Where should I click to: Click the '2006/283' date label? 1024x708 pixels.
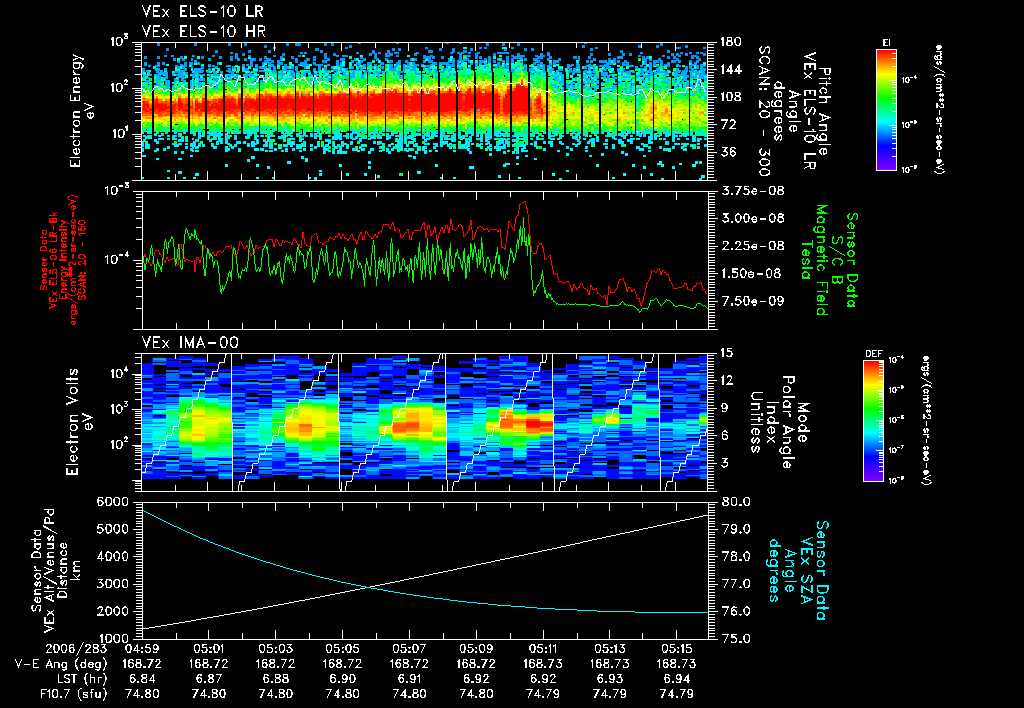click(x=76, y=649)
